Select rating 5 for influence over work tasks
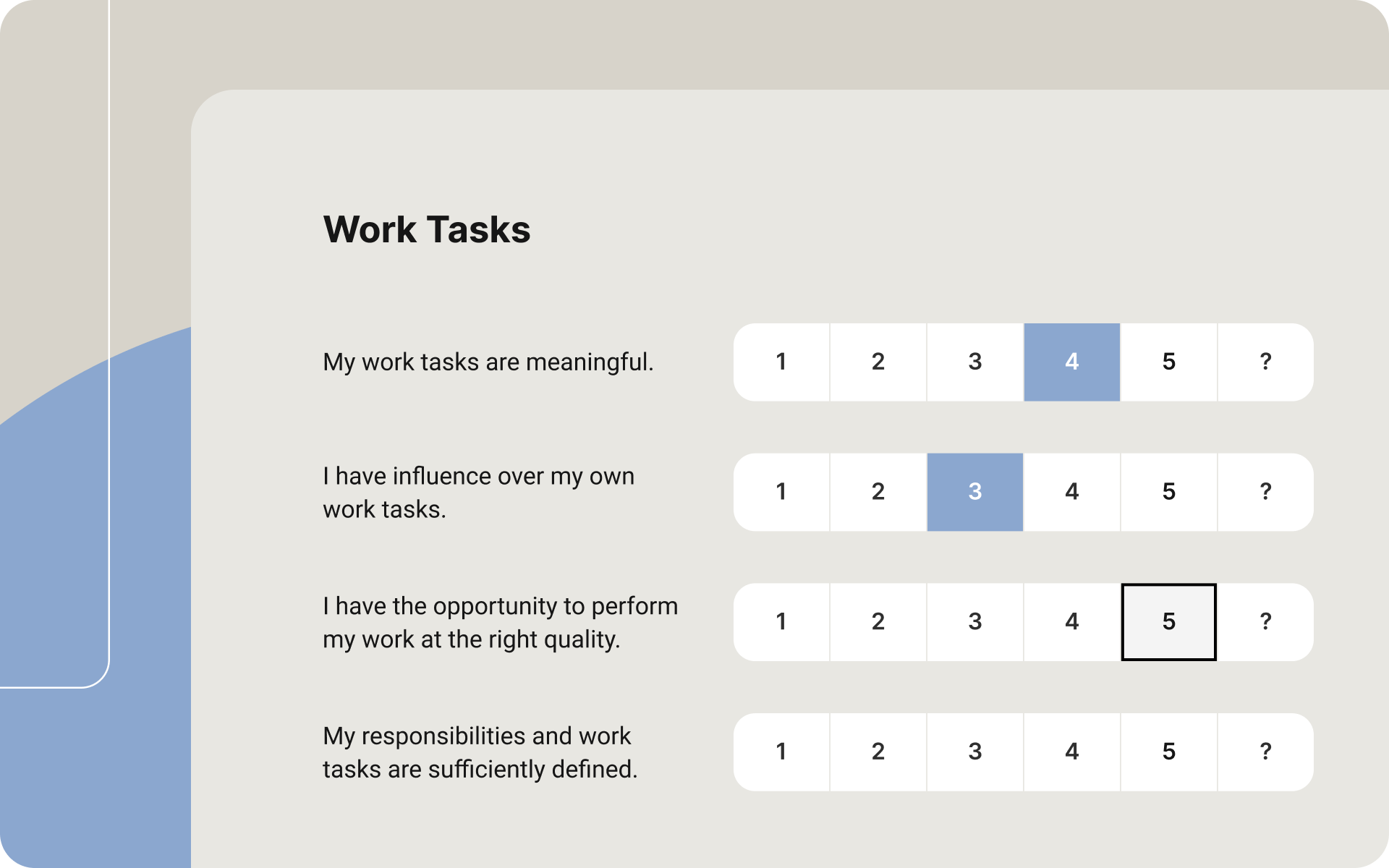The image size is (1389, 868). click(x=1168, y=492)
